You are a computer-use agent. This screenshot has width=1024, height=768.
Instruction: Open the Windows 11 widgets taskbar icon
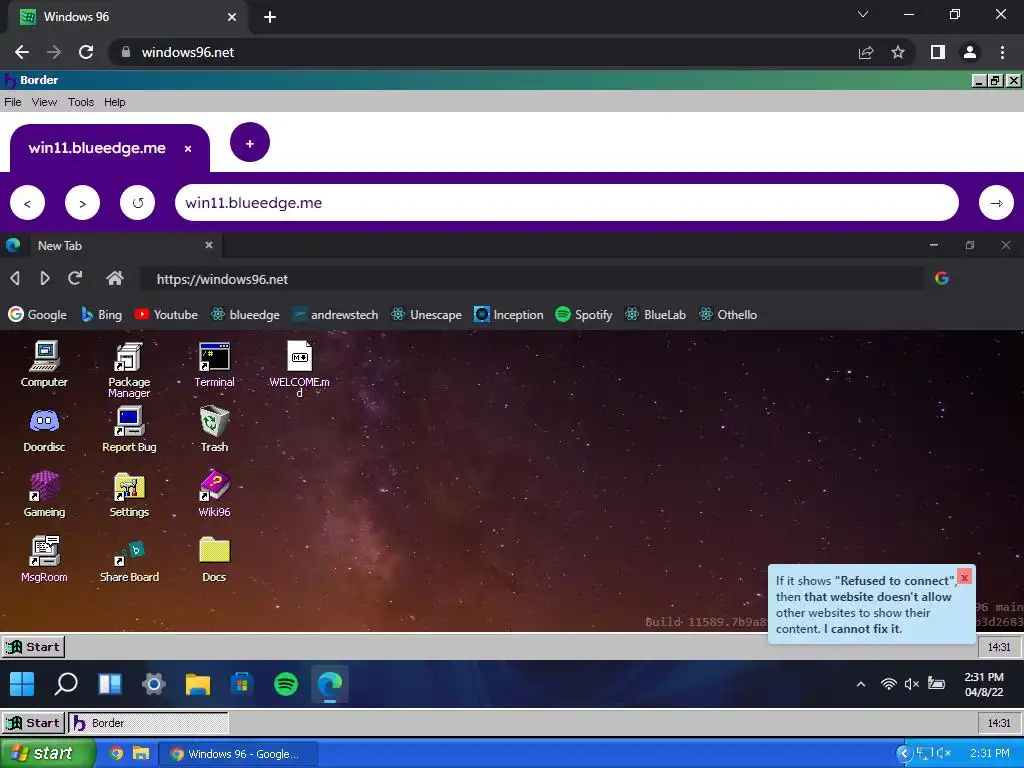110,684
